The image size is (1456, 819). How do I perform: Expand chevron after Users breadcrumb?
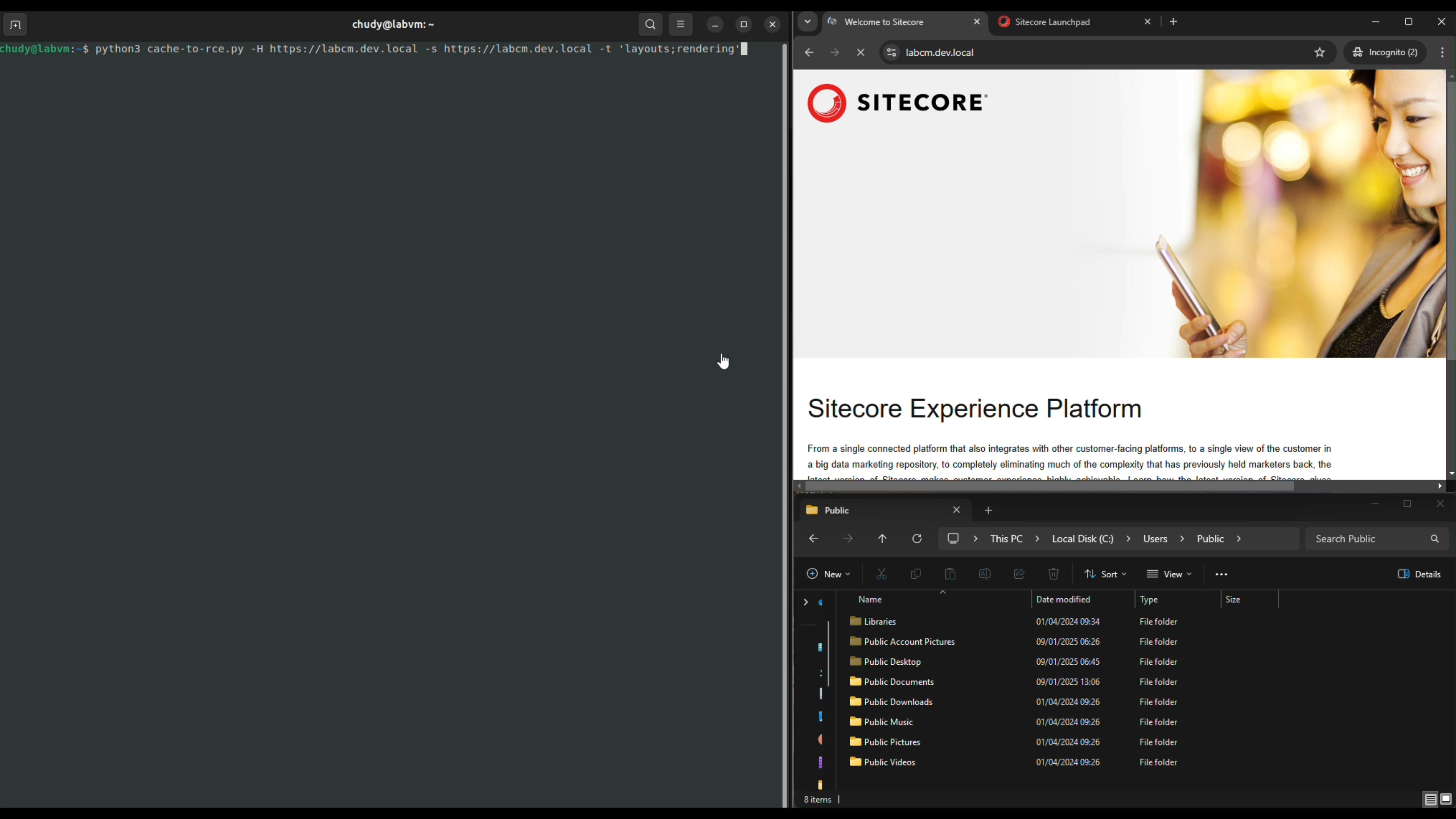point(1182,539)
